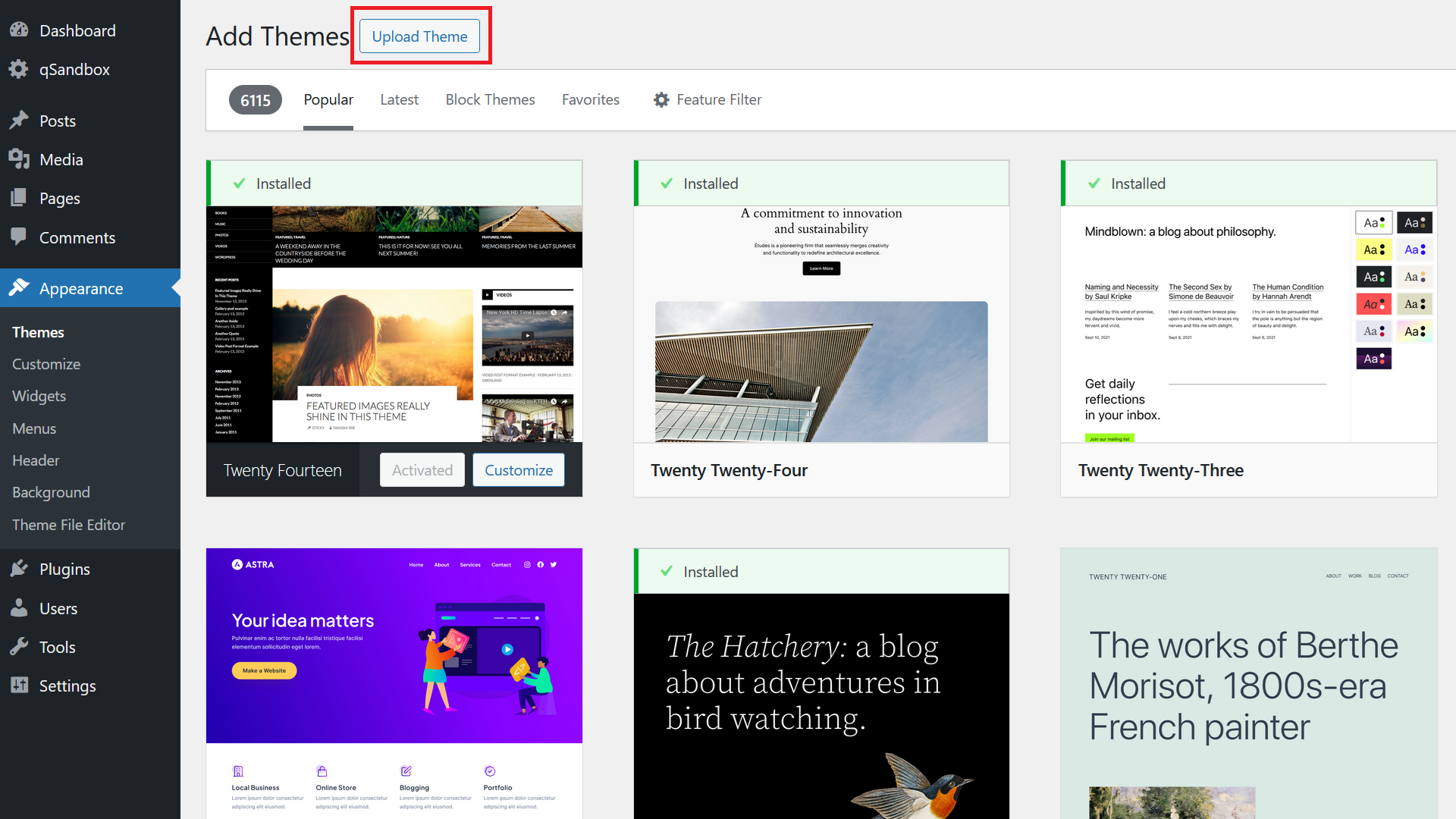Viewport: 1456px width, 819px height.
Task: Click the Posts pushpin icon
Action: [19, 121]
